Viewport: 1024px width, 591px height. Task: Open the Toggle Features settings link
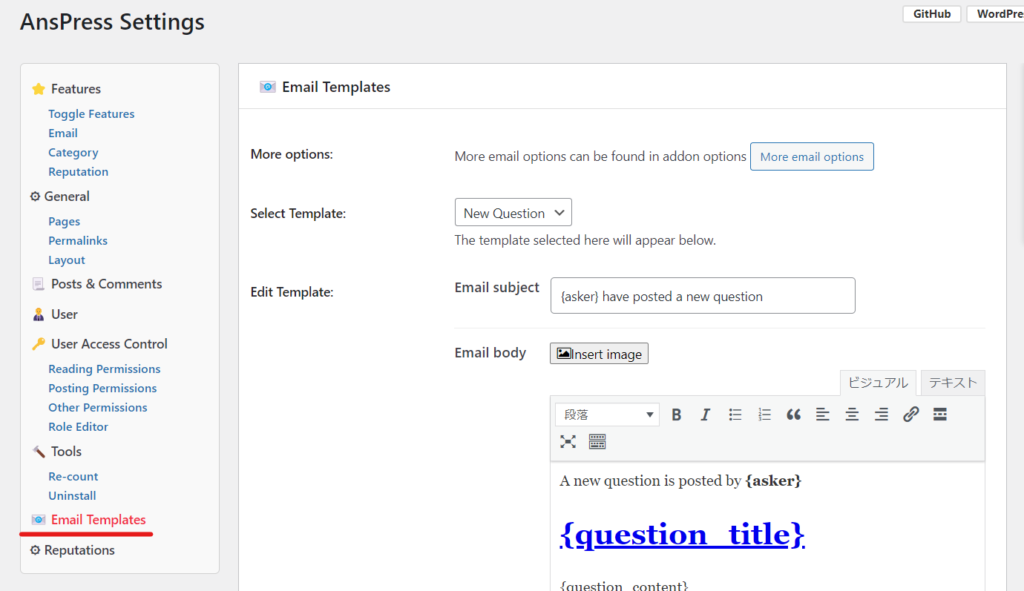(91, 114)
